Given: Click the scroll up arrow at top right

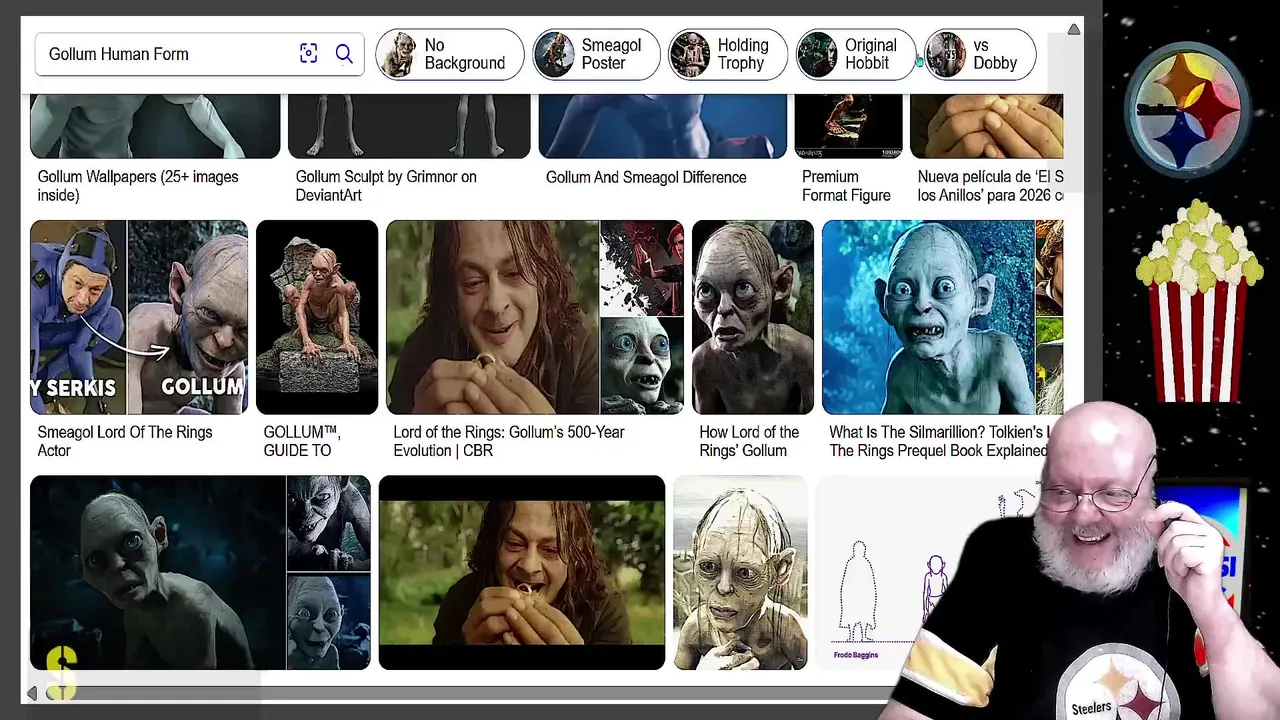Looking at the screenshot, I should tap(1073, 29).
